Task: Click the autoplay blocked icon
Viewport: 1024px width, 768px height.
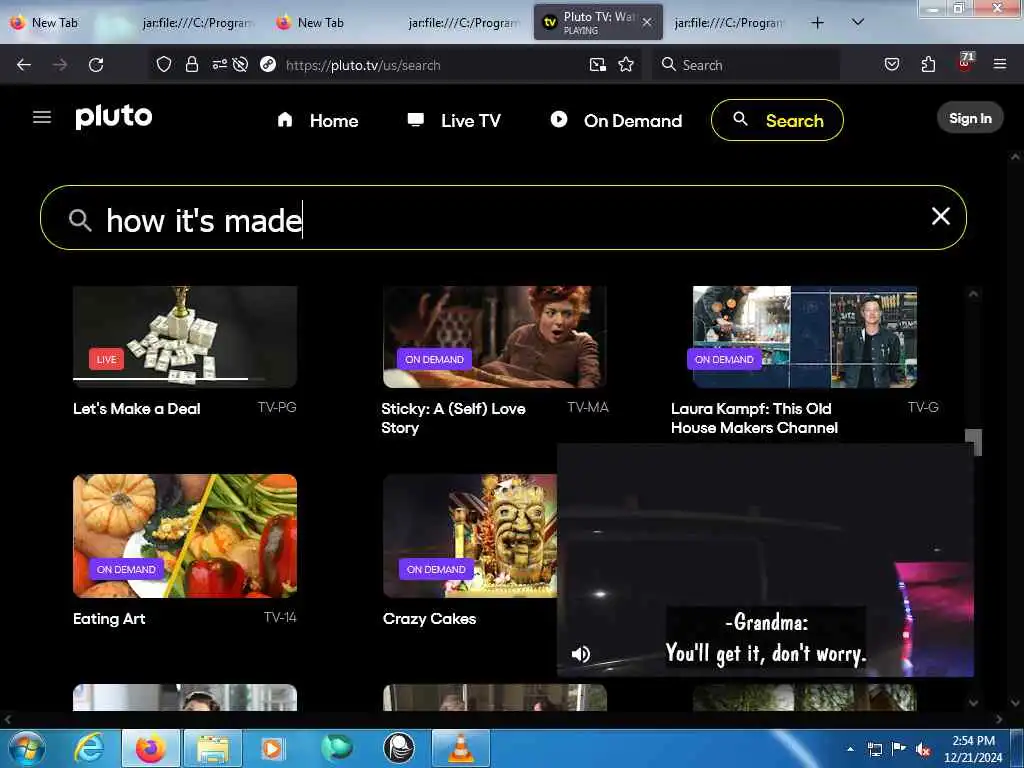Action: coord(240,64)
